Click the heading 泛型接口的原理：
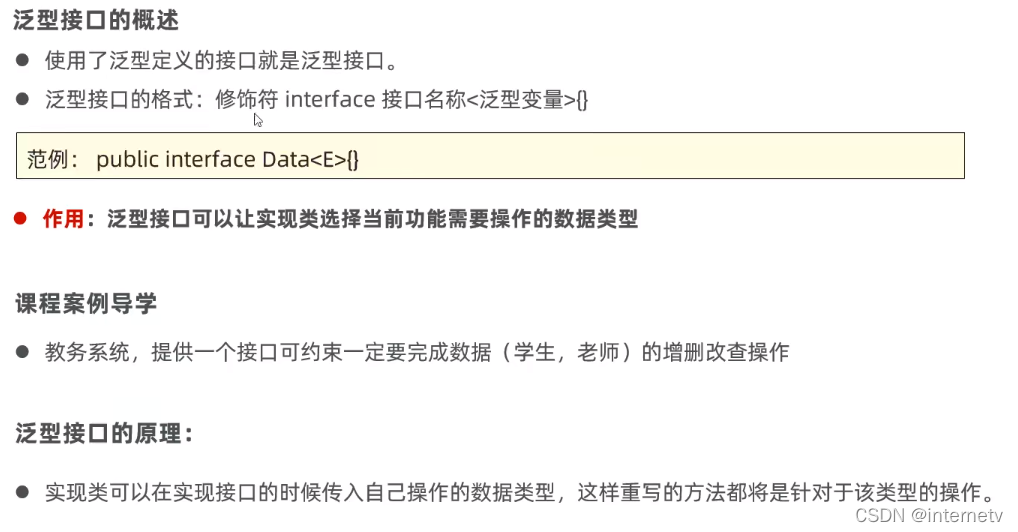 click(x=105, y=433)
